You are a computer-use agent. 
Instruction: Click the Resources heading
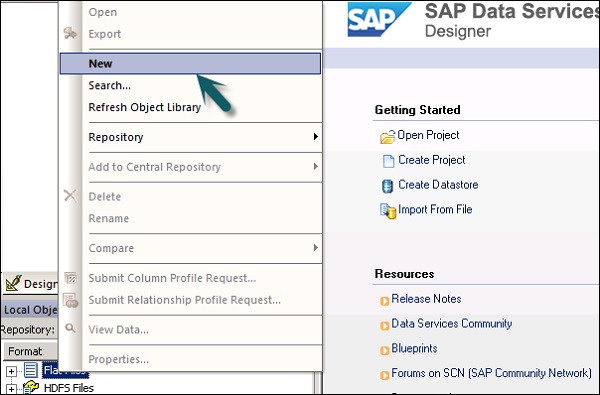[x=404, y=274]
